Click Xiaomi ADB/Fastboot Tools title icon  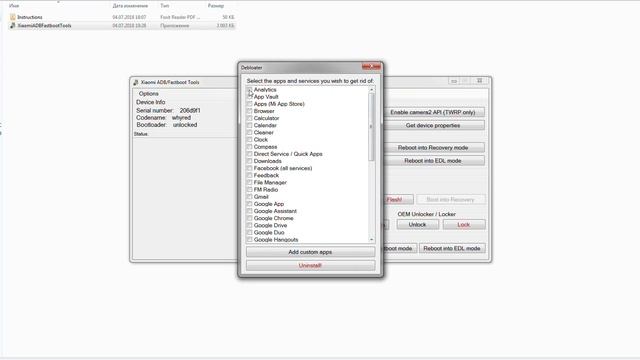(x=136, y=82)
